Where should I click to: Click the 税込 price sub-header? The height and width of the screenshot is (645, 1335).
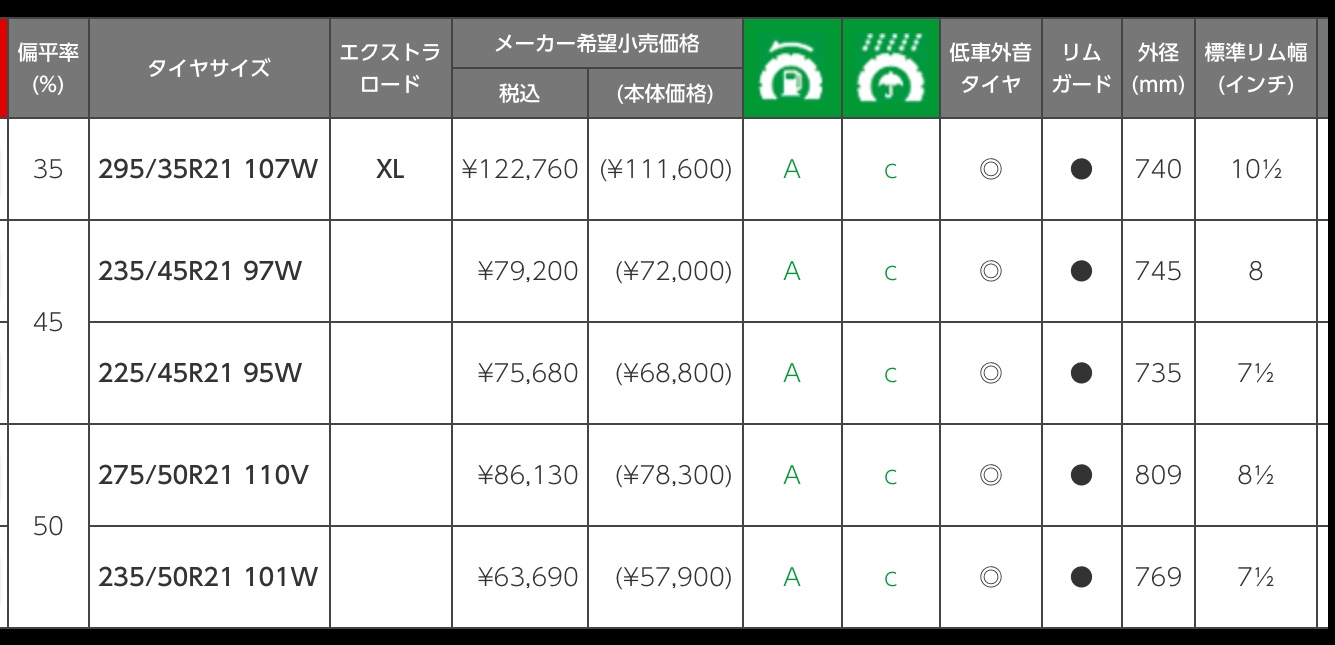(520, 94)
